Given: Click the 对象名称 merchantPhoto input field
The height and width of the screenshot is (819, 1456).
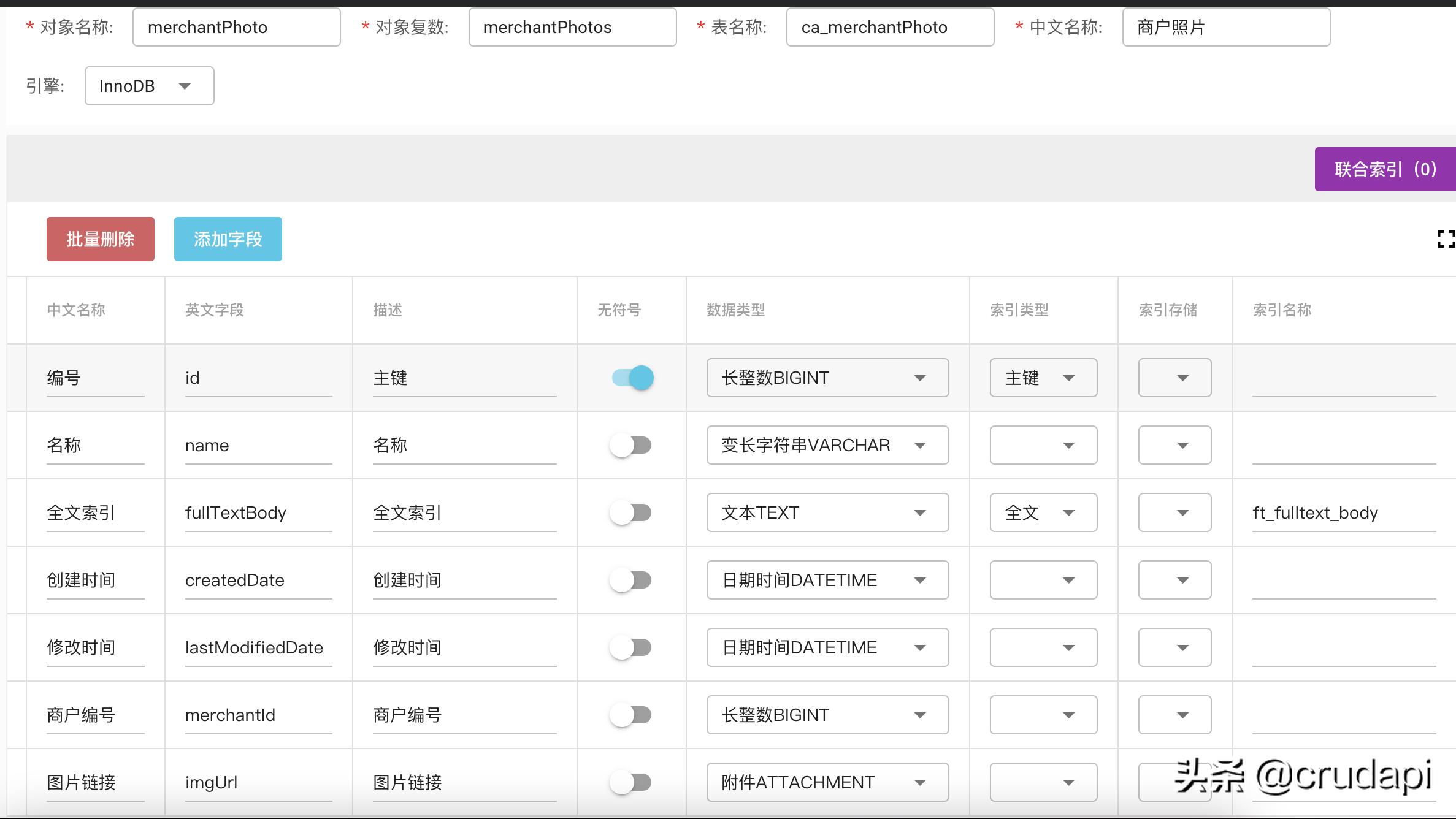Looking at the screenshot, I should (236, 27).
